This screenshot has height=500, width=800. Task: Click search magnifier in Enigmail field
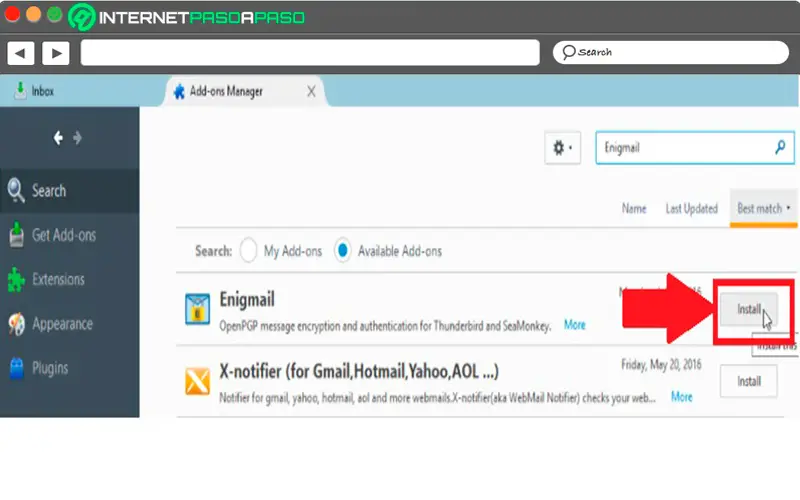click(x=780, y=147)
